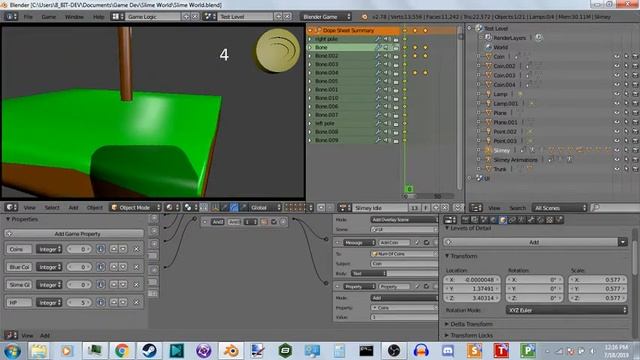
Task: Move the HP property down
Action: click(x=123, y=302)
